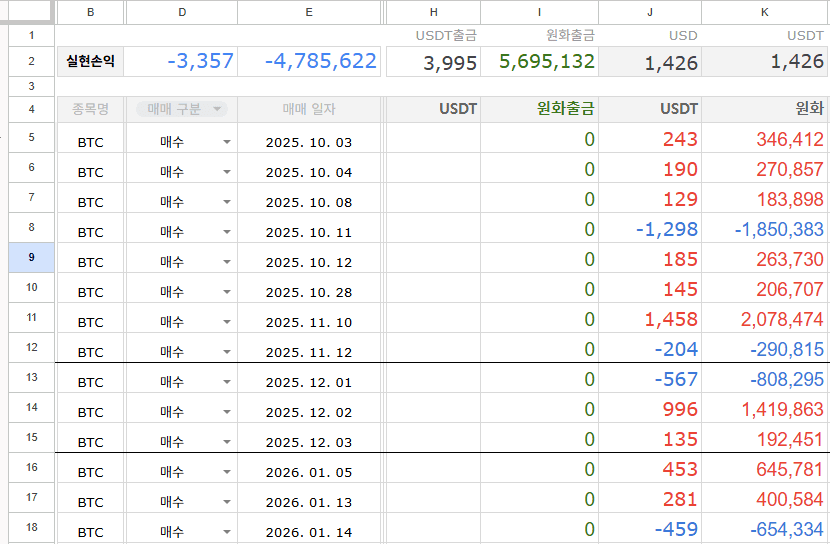This screenshot has height=544, width=830.
Task: Select the date cell 2026. 01. 13
Action: (x=309, y=498)
